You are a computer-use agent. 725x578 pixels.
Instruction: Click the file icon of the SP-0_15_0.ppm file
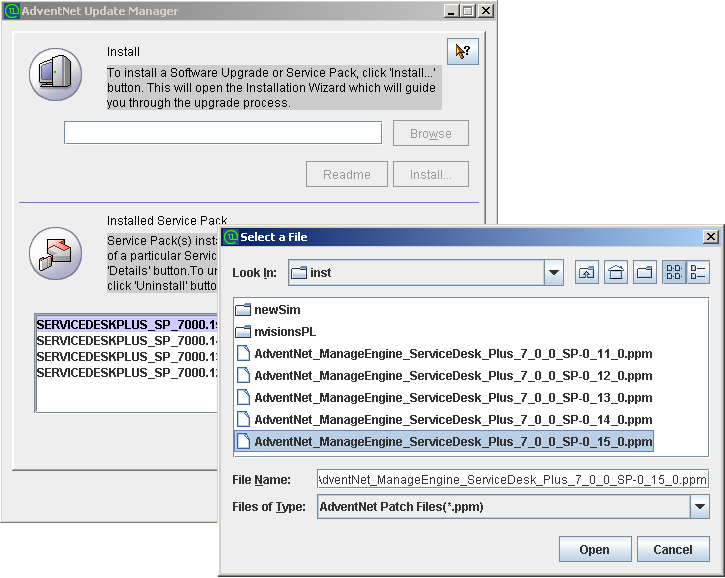click(243, 441)
